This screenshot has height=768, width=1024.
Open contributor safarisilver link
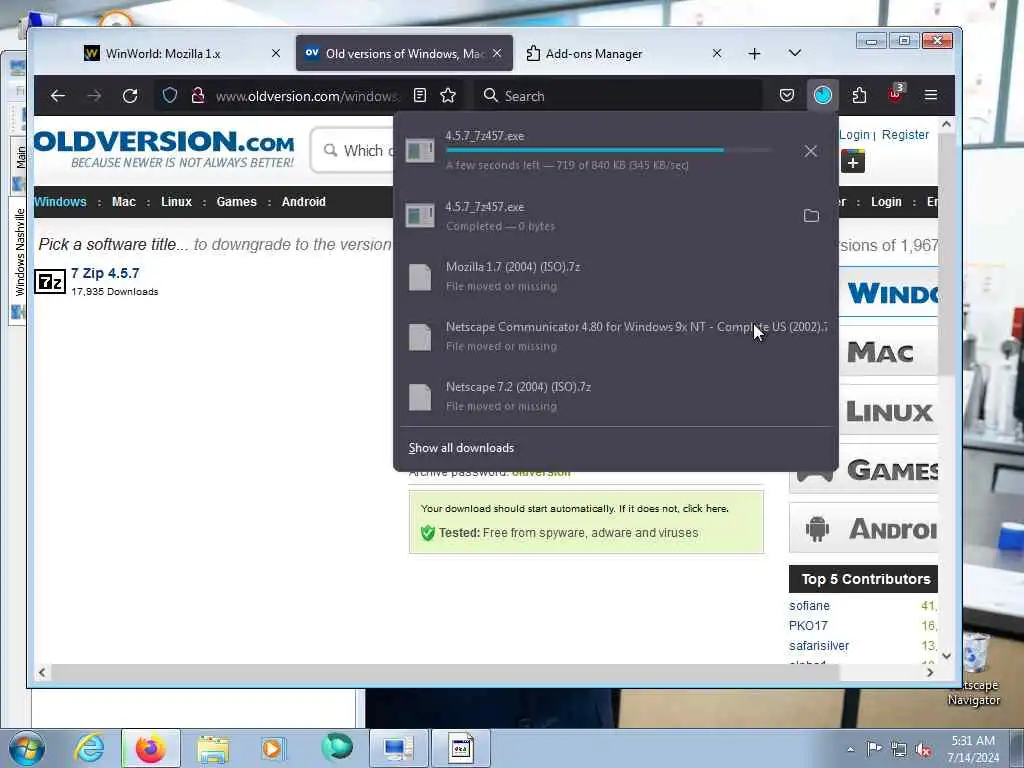819,645
